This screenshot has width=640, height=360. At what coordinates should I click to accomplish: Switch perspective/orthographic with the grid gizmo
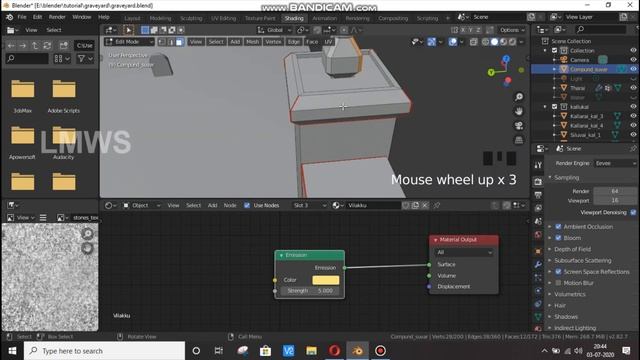[519, 140]
